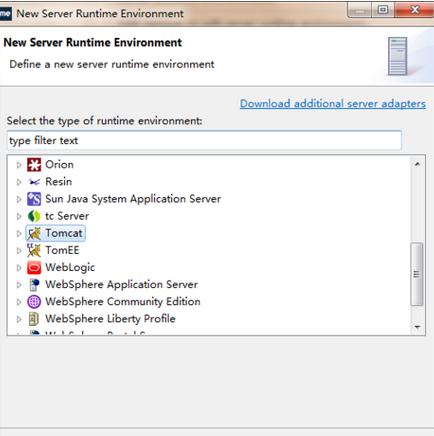The width and height of the screenshot is (434, 436).
Task: Click the WebSphere Community Edition globe icon
Action: [x=34, y=302]
